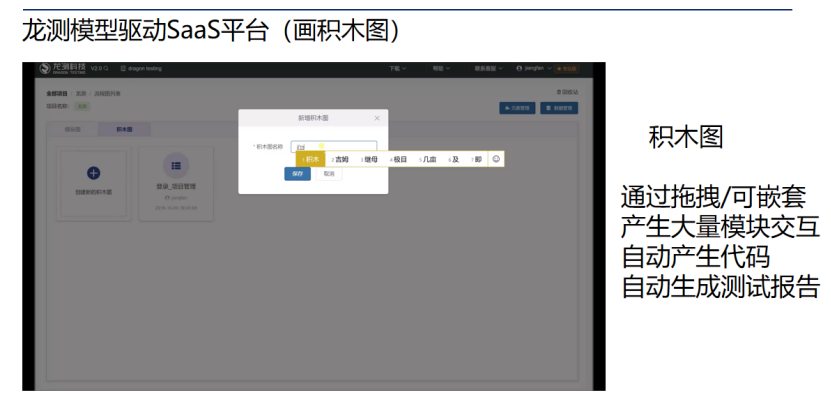Click the 元素管理 blue button
The image size is (831, 402).
[x=517, y=108]
